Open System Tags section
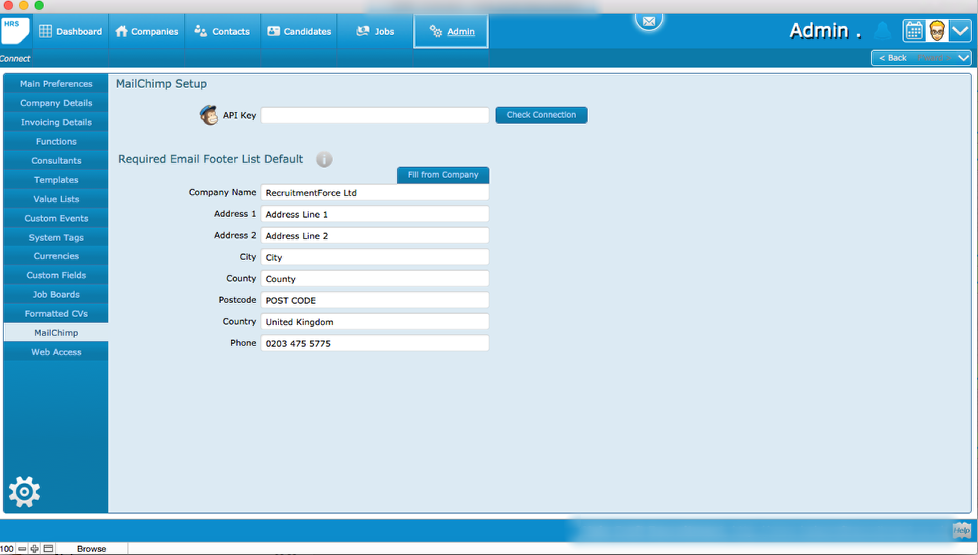The width and height of the screenshot is (978, 555). tap(56, 238)
